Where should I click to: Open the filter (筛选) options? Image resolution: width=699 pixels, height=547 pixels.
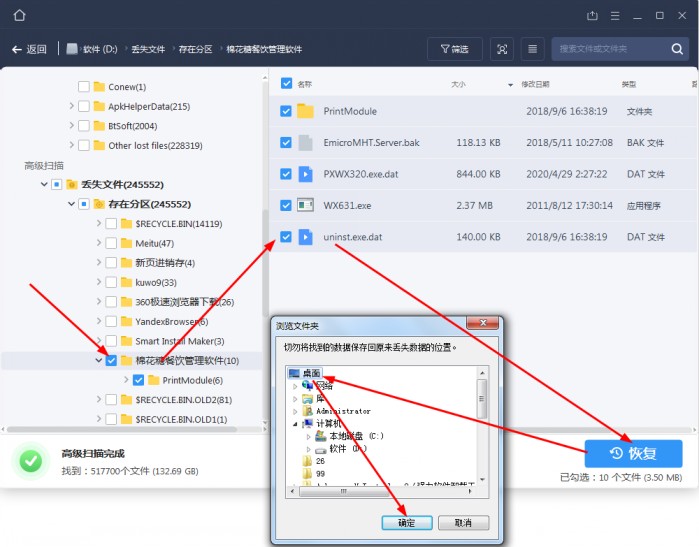coord(455,49)
